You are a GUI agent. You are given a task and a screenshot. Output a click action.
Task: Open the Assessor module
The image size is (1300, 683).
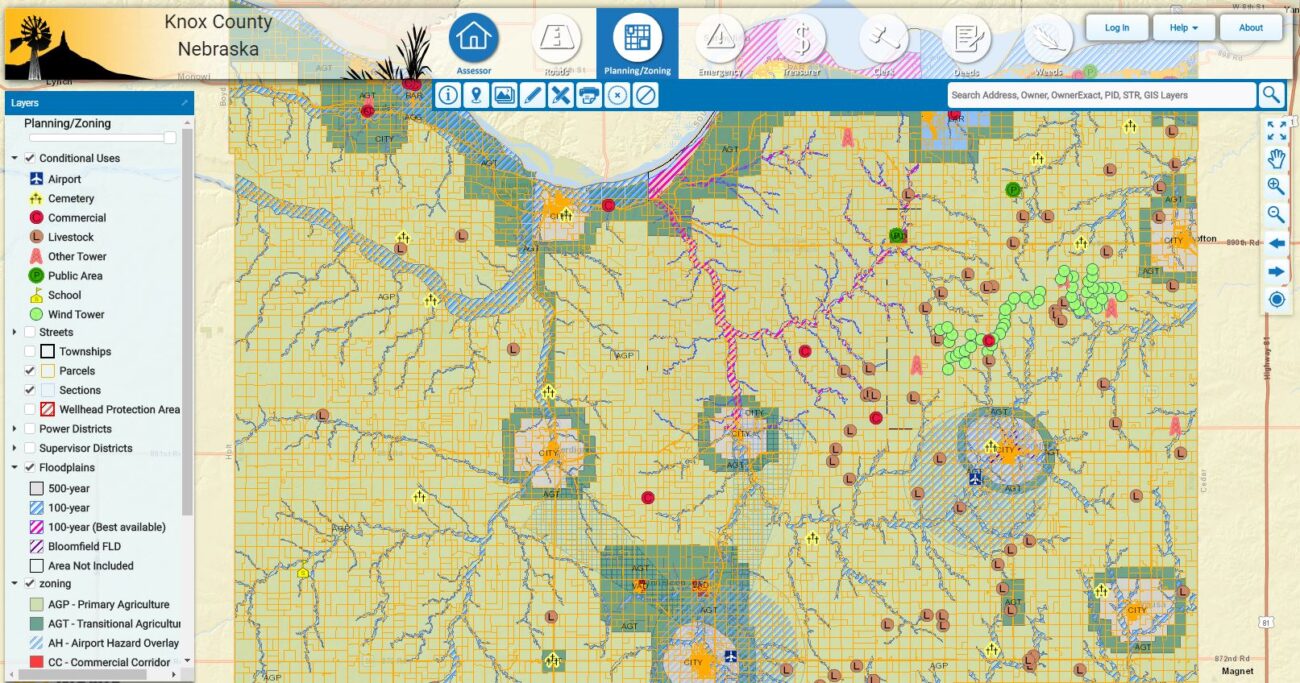pos(474,44)
